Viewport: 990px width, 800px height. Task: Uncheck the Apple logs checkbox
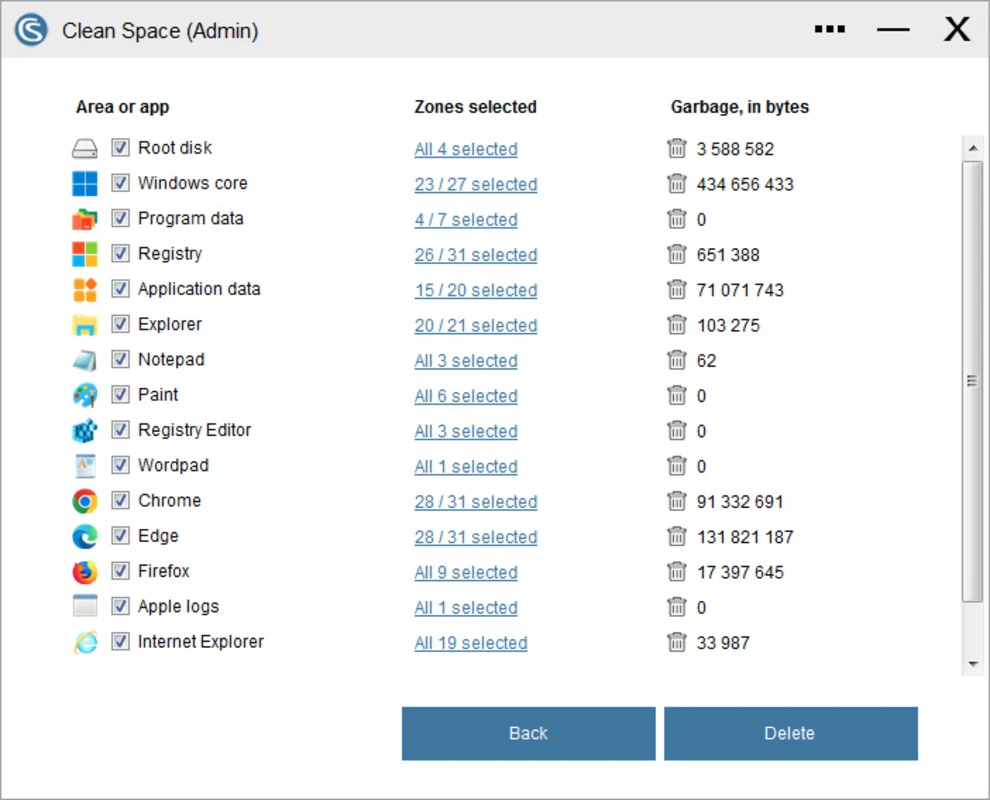point(120,606)
